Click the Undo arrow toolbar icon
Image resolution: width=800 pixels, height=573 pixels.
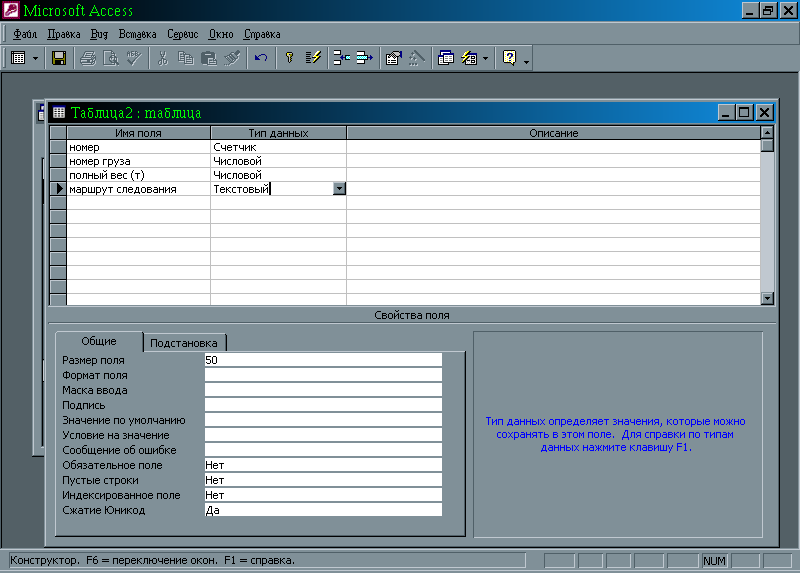pyautogui.click(x=261, y=58)
